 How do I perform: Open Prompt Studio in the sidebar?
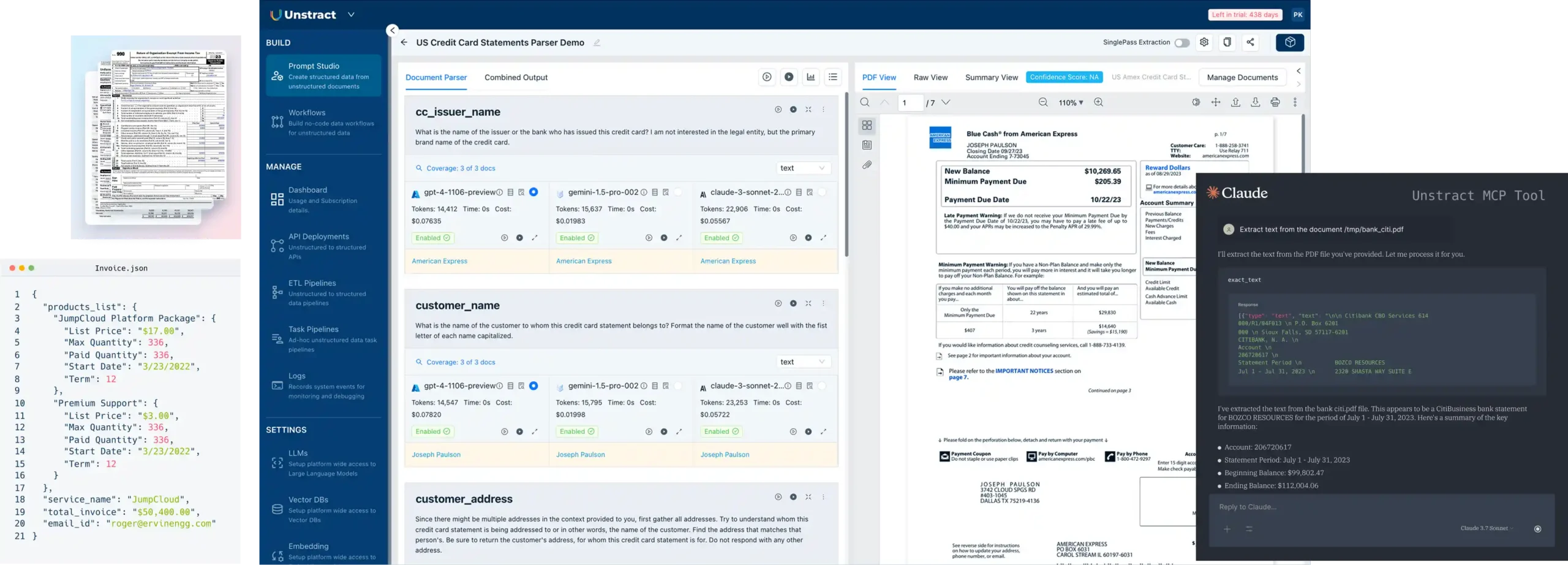(x=323, y=75)
